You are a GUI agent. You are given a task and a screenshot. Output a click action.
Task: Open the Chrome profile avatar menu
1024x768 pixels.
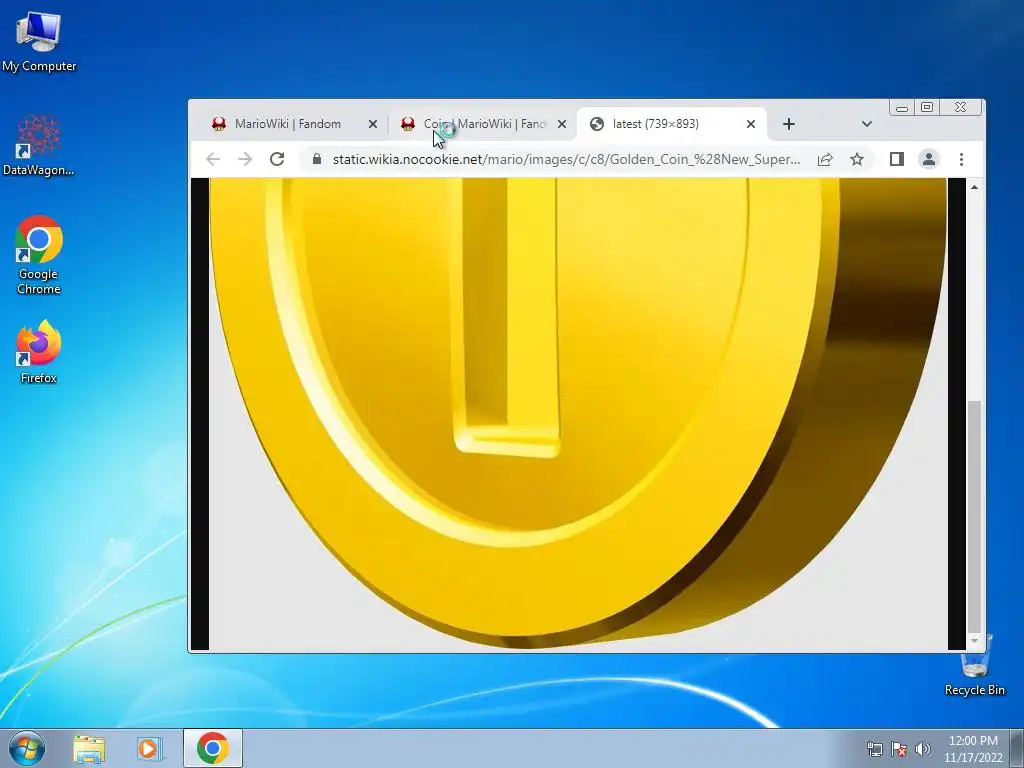[x=929, y=159]
